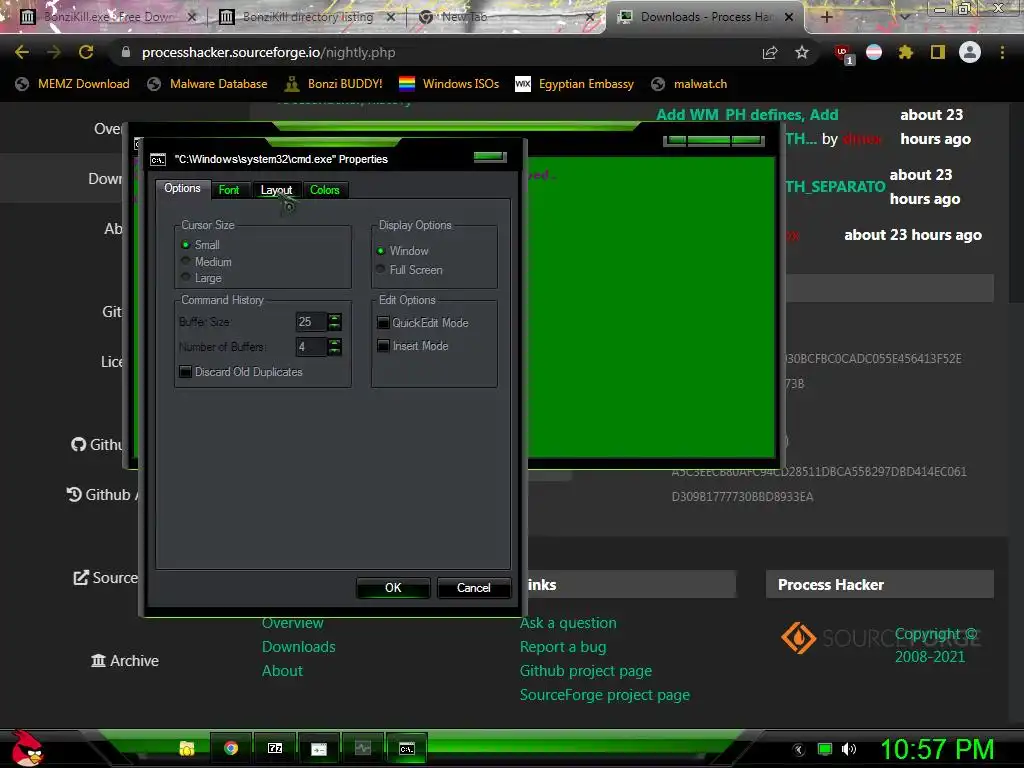Open 7-Zip from the taskbar

(275, 748)
